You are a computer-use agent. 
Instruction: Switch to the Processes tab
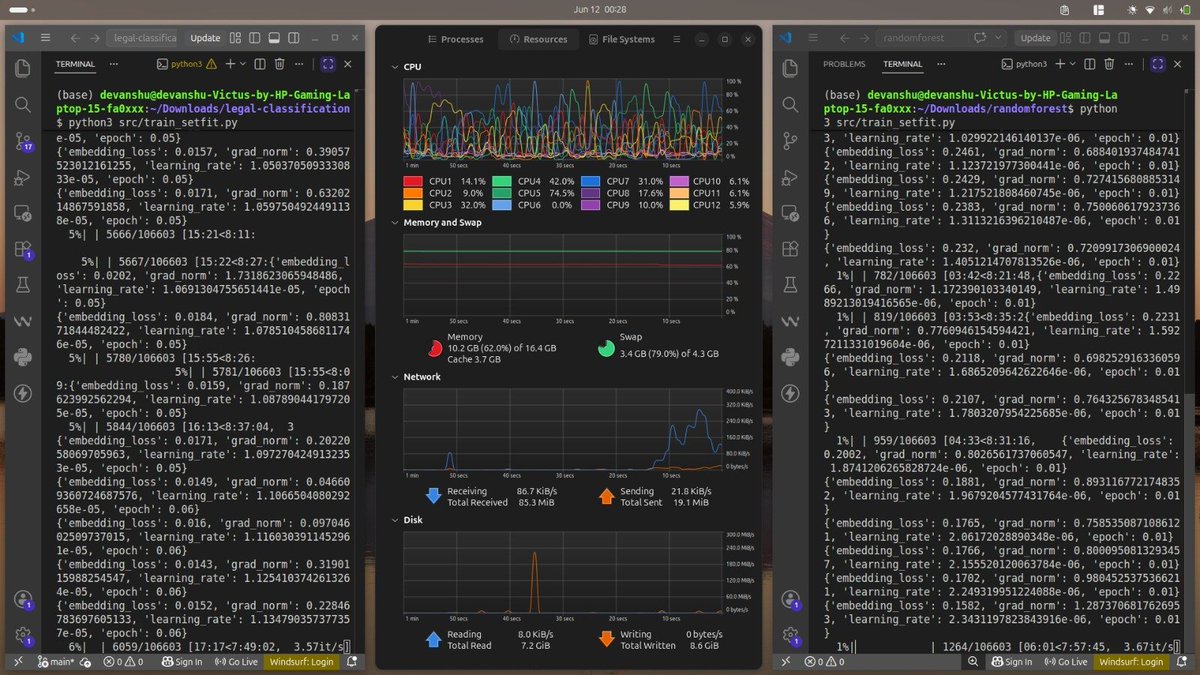point(454,39)
